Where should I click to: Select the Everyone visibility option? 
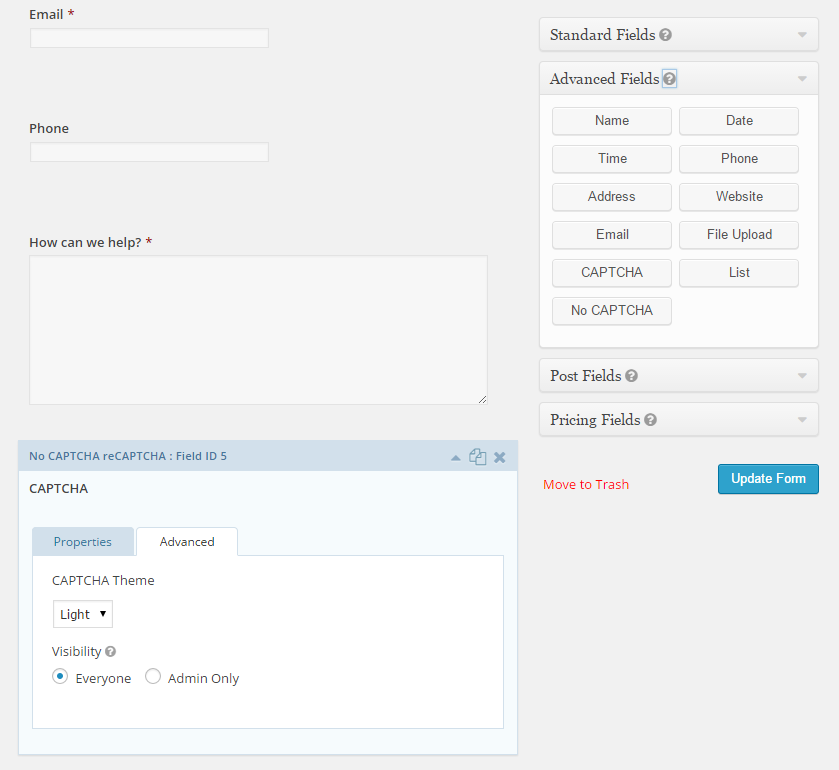61,677
